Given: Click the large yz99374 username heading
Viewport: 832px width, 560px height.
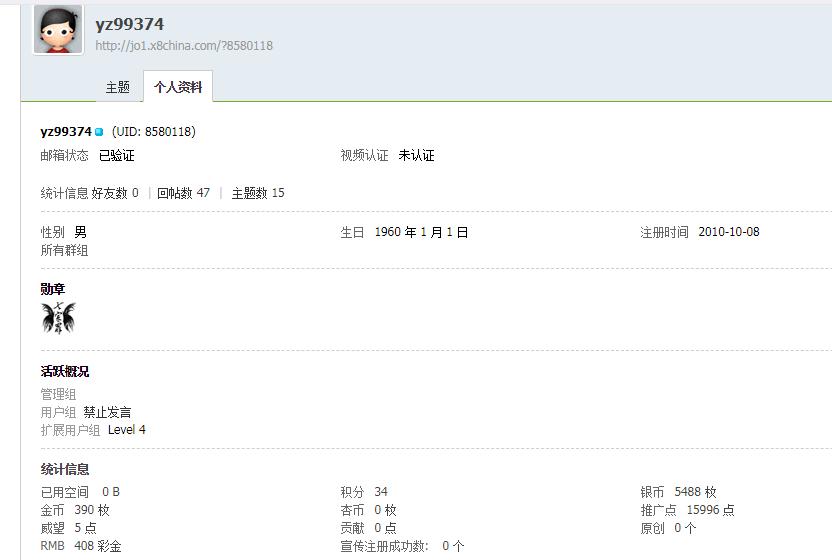Looking at the screenshot, I should (130, 23).
